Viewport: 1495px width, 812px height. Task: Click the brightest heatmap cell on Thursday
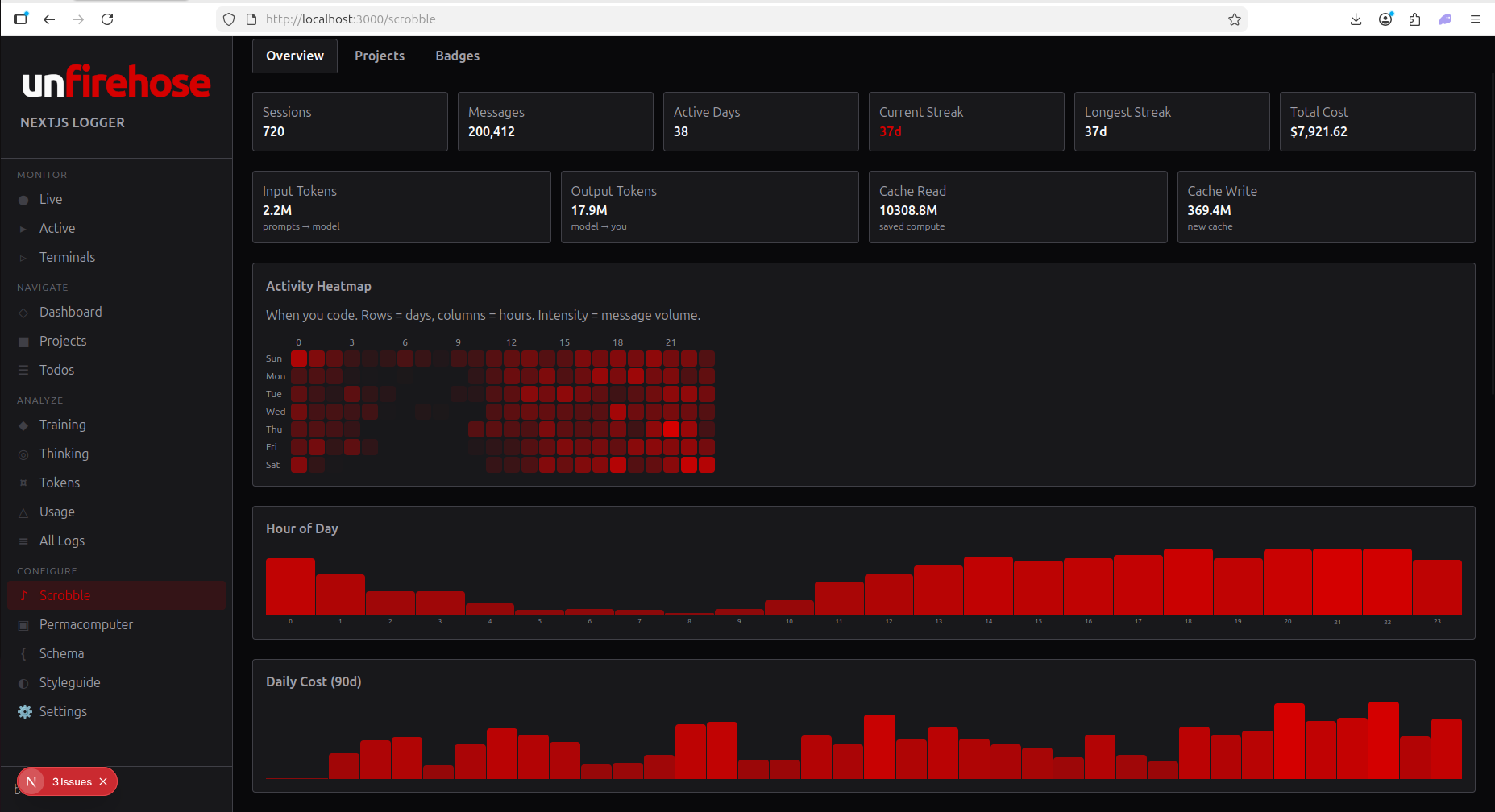point(671,429)
